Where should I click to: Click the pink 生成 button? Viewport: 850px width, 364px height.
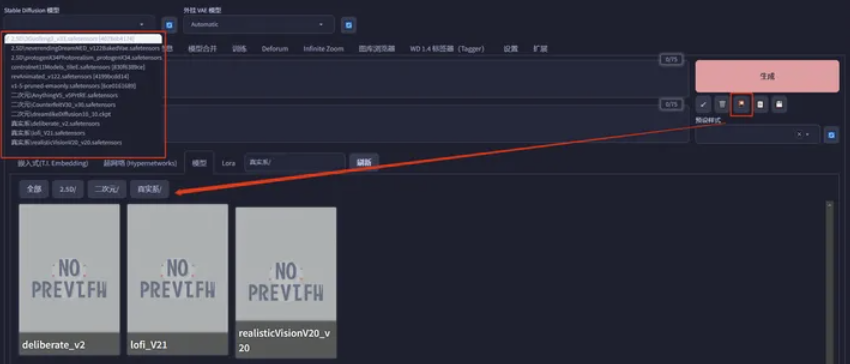click(x=767, y=76)
